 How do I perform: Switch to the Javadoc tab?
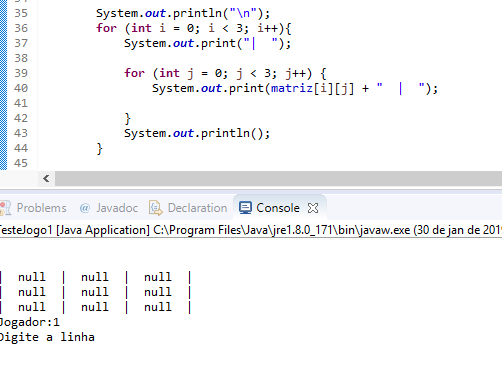coord(109,208)
